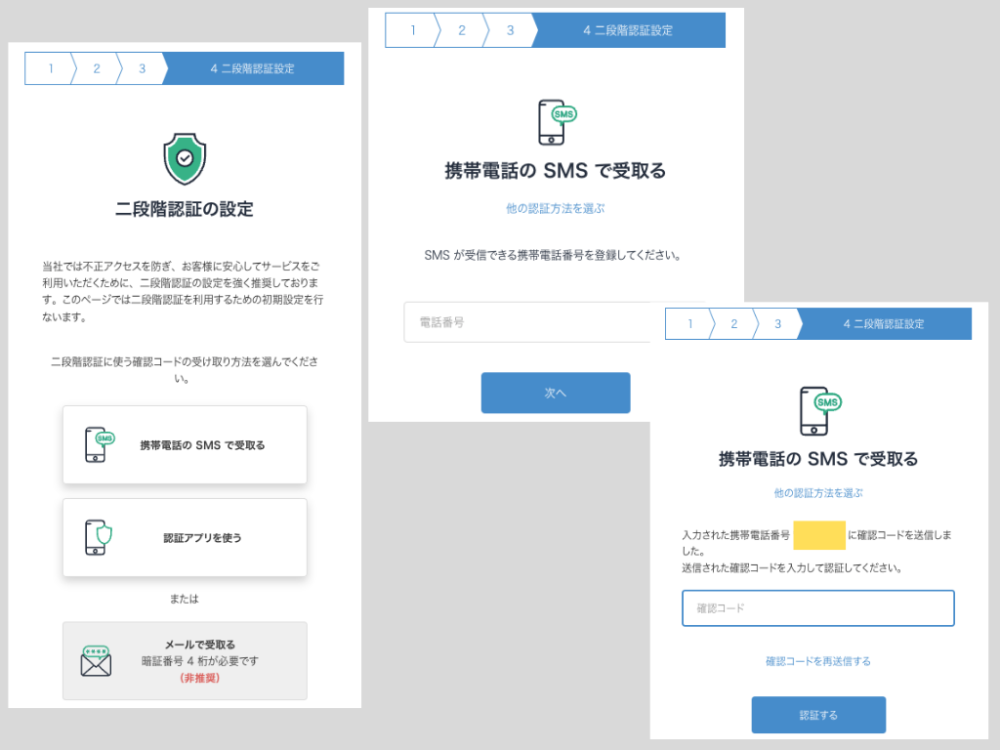The width and height of the screenshot is (1000, 750).
Task: Click the authenticator app phone-shield icon
Action: 98,537
